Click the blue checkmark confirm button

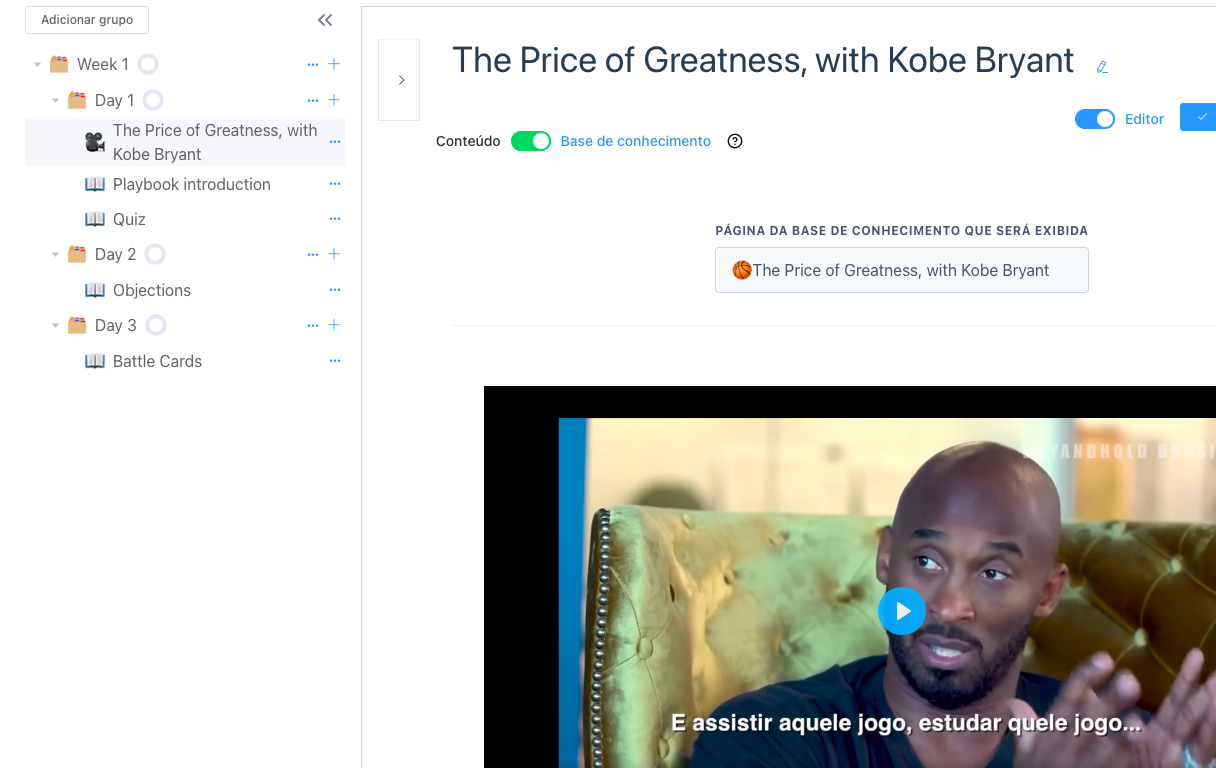pyautogui.click(x=1198, y=117)
